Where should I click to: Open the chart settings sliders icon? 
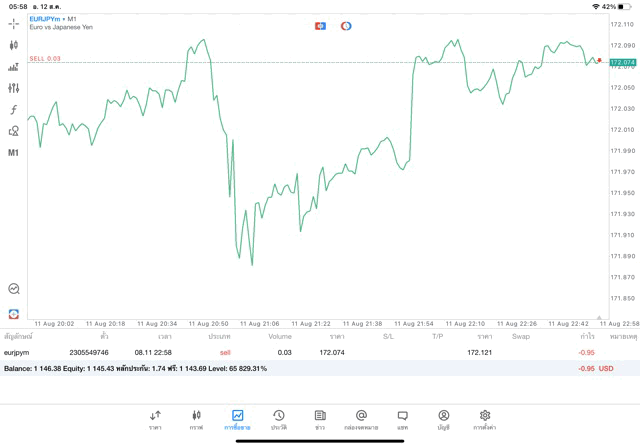pyautogui.click(x=13, y=88)
